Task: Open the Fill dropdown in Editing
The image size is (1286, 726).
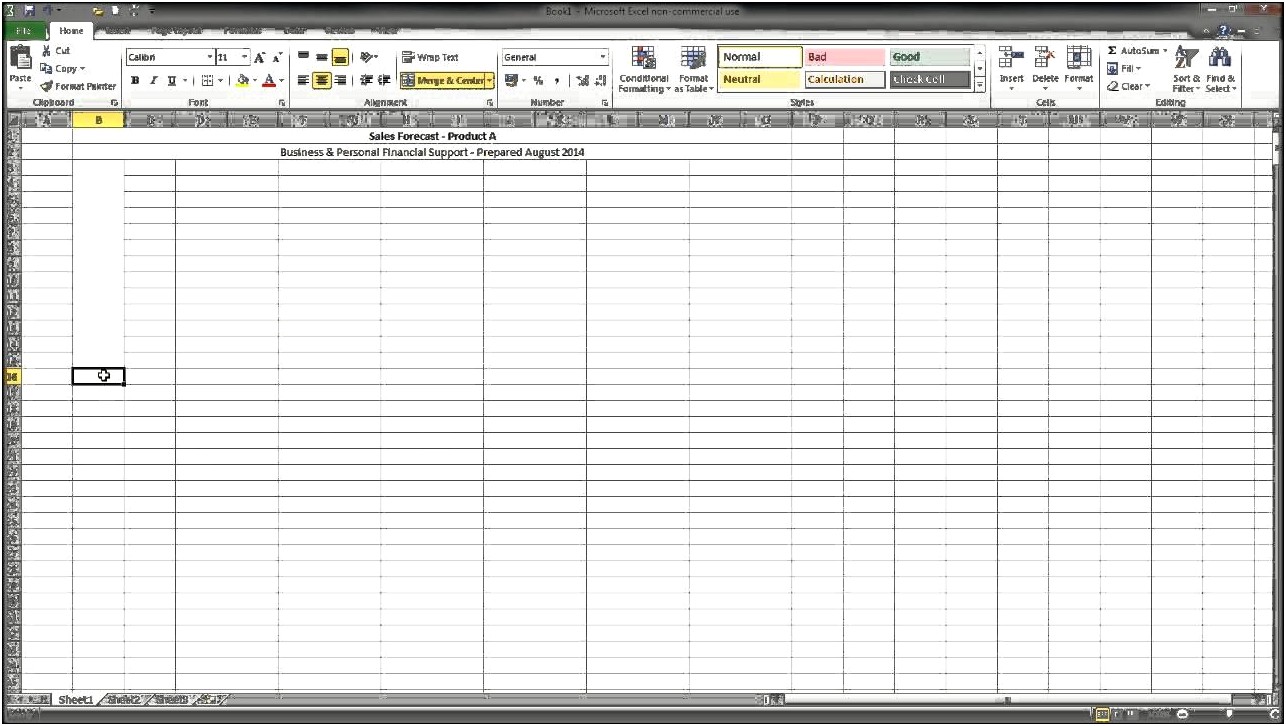Action: [x=1125, y=68]
